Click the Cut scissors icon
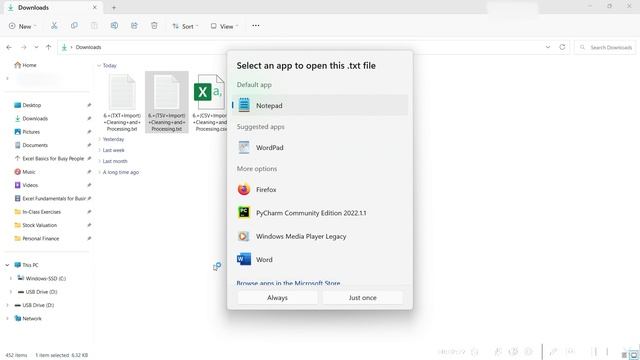640x360 pixels. pyautogui.click(x=54, y=26)
